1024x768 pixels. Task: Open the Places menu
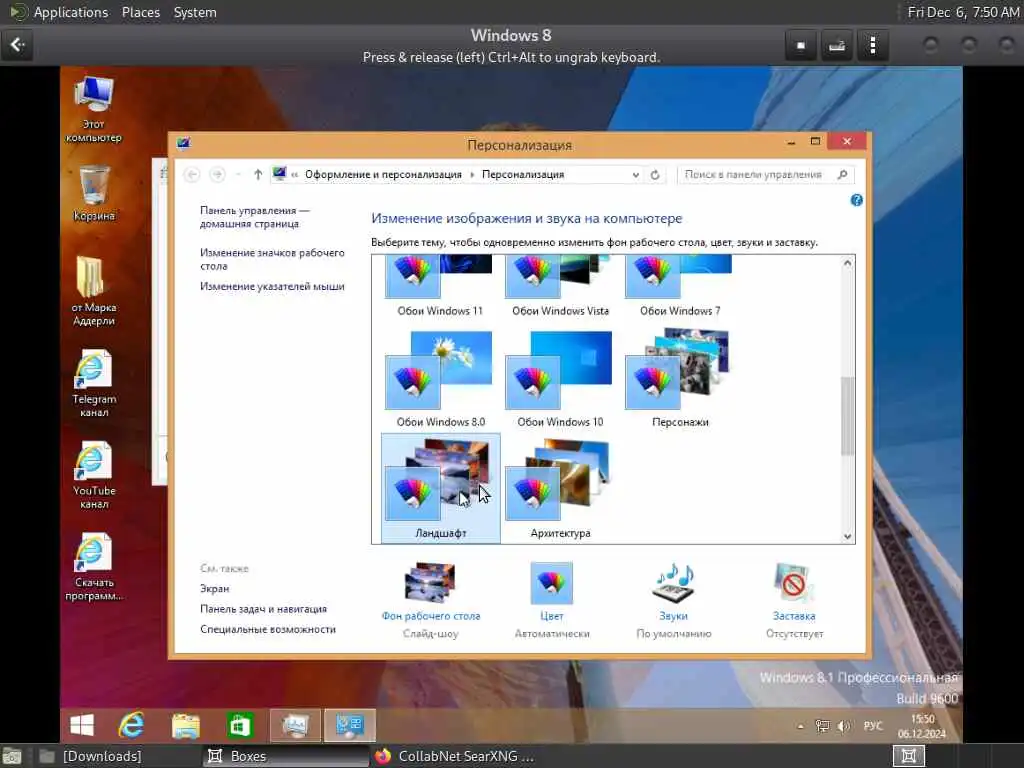point(140,12)
